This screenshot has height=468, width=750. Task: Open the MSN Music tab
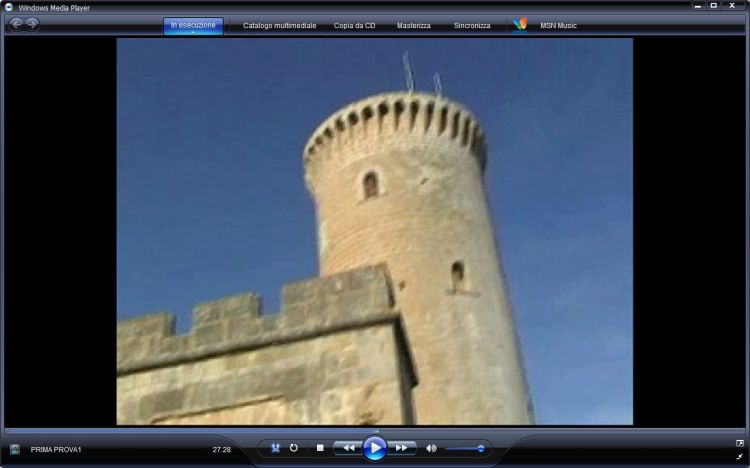558,25
